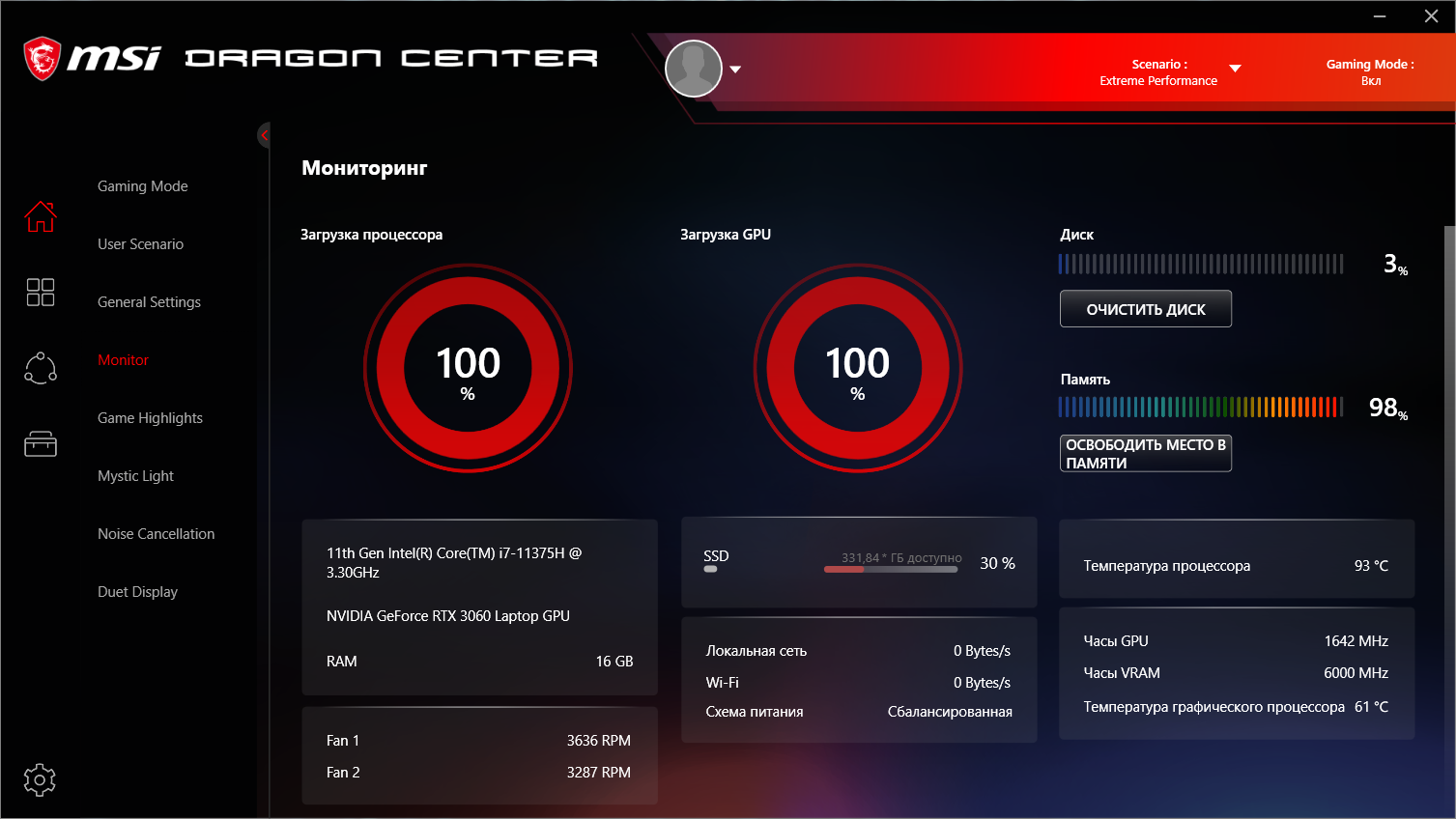Click the 331,84 ГБ доступно text
Image resolution: width=1456 pixels, height=819 pixels.
tap(901, 558)
